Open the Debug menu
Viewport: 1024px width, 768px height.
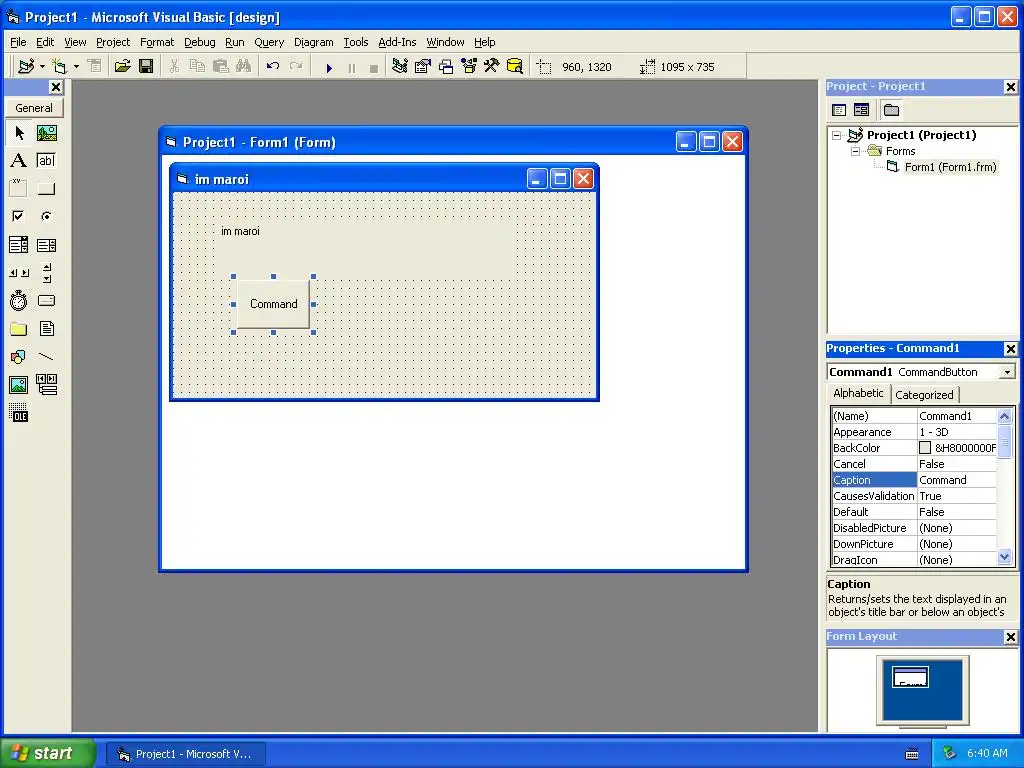coord(199,42)
